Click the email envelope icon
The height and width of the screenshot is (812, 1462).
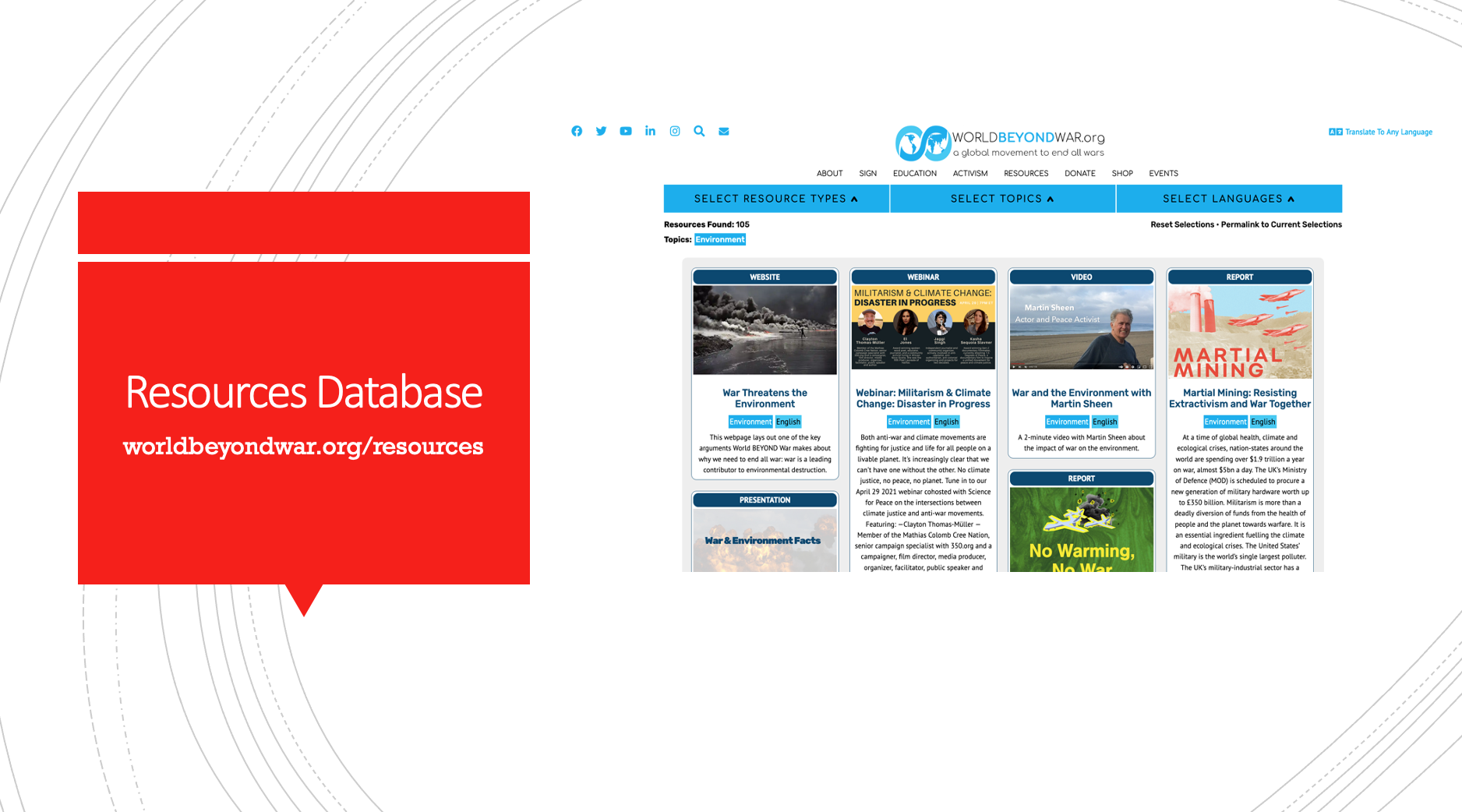(x=724, y=131)
